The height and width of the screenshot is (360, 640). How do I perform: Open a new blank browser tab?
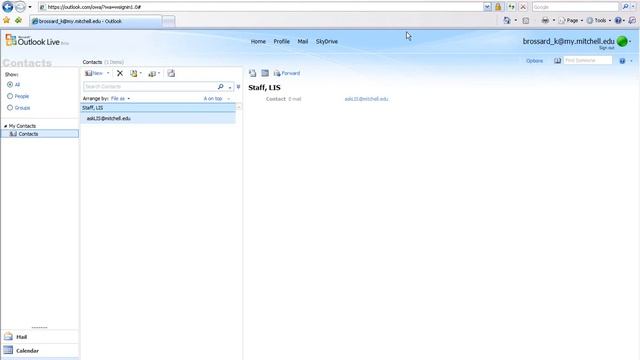(x=169, y=21)
